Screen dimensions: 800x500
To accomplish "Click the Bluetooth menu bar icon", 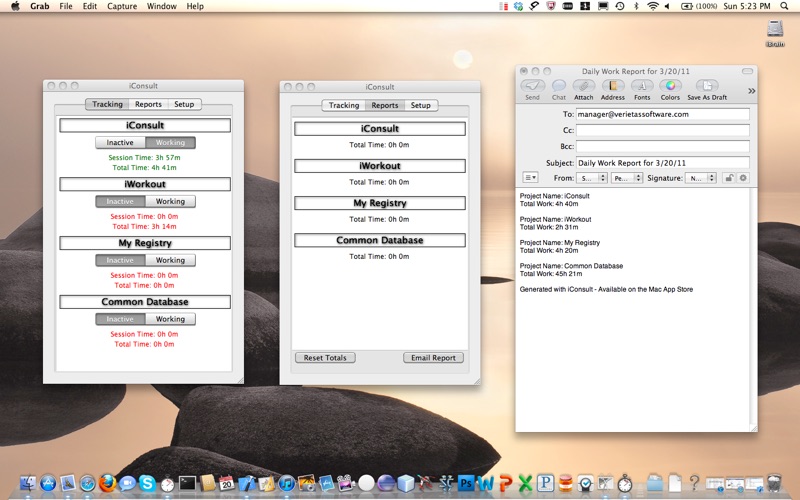I will (x=636, y=6).
